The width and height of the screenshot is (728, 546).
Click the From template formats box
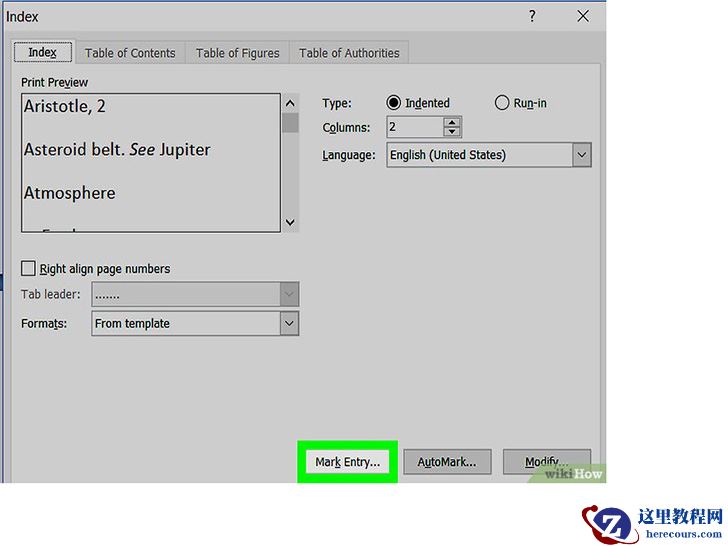tap(186, 323)
